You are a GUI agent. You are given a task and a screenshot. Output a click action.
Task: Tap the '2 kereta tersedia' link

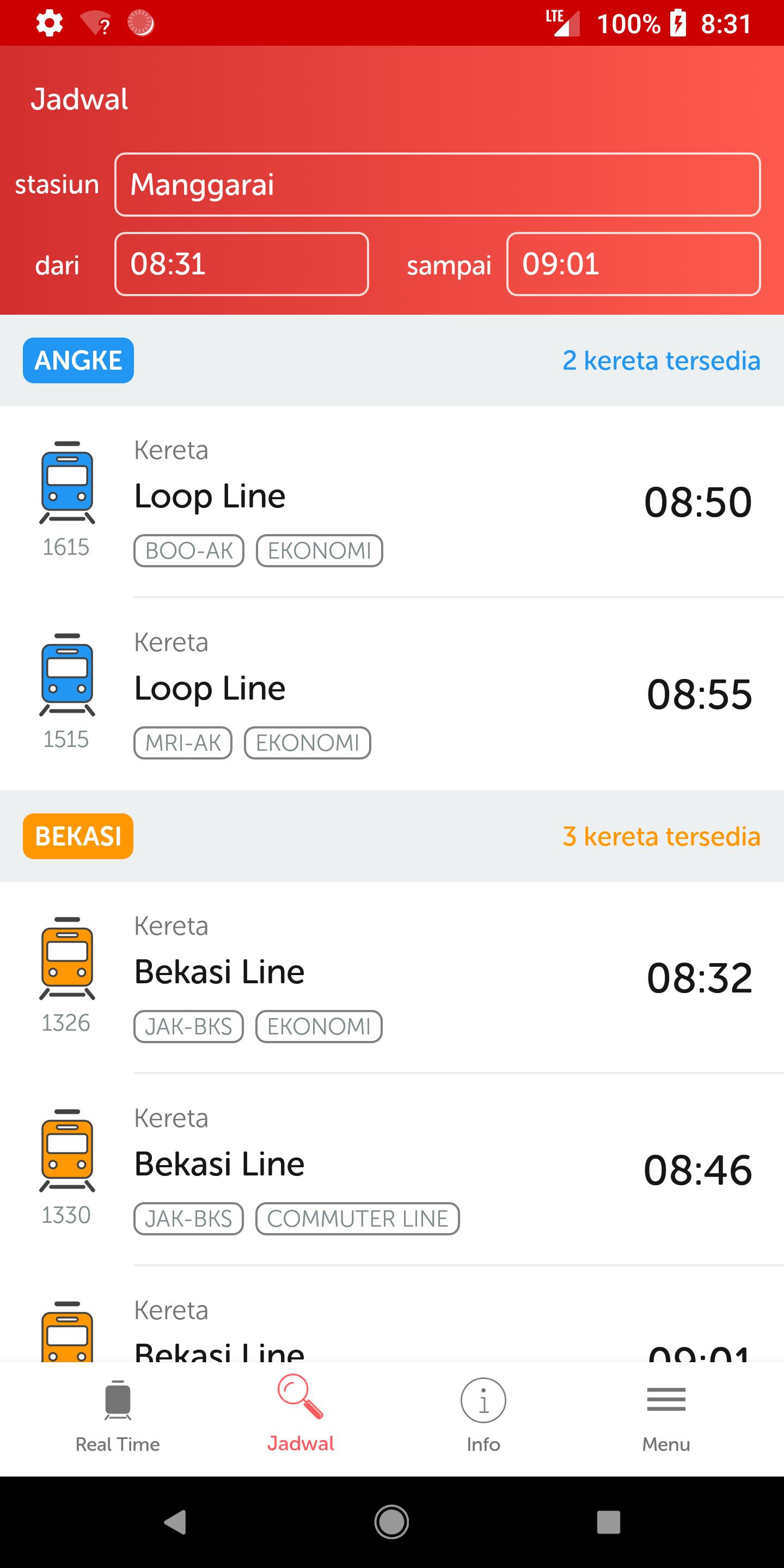661,361
